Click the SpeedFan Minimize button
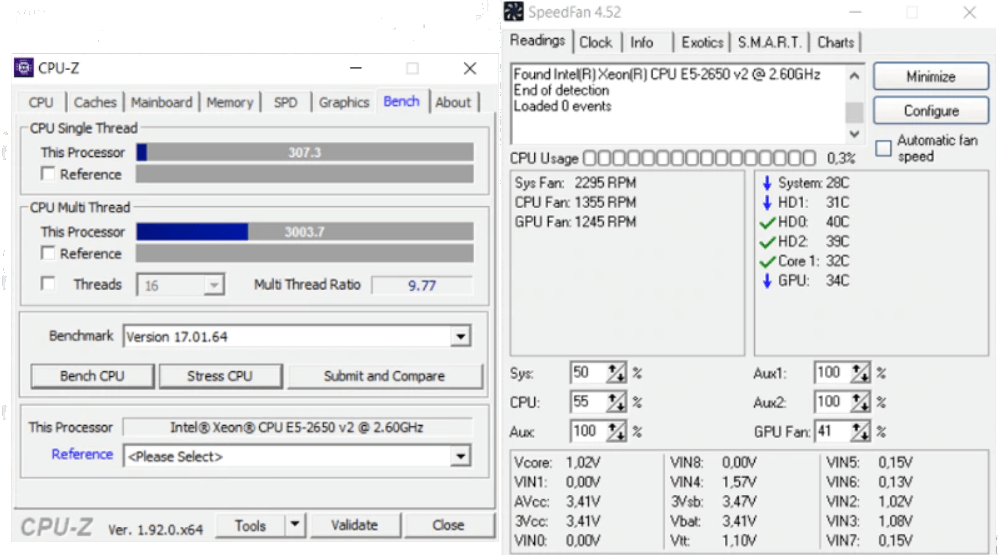 (930, 77)
